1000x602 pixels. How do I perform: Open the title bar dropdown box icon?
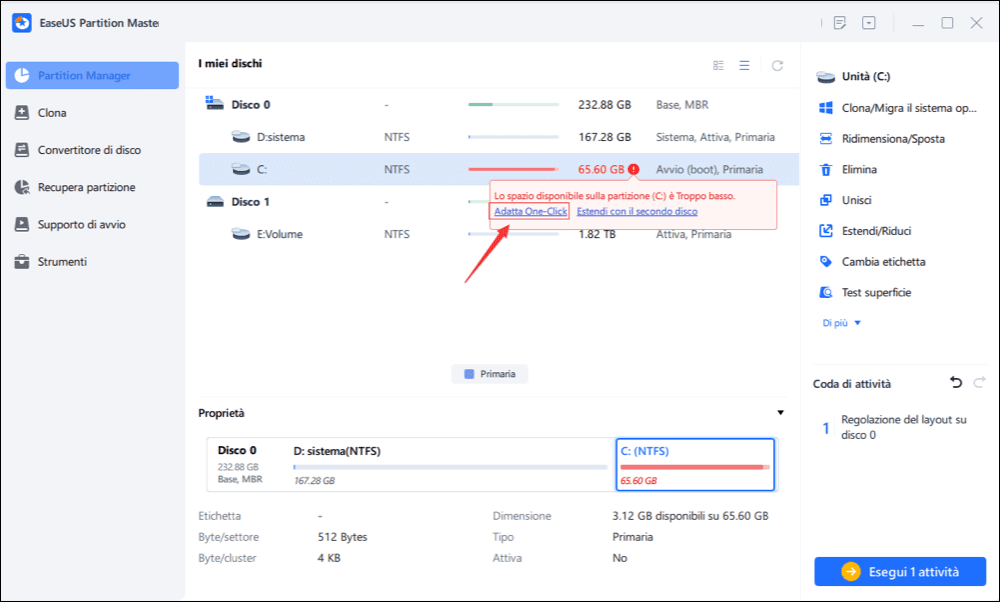click(869, 23)
